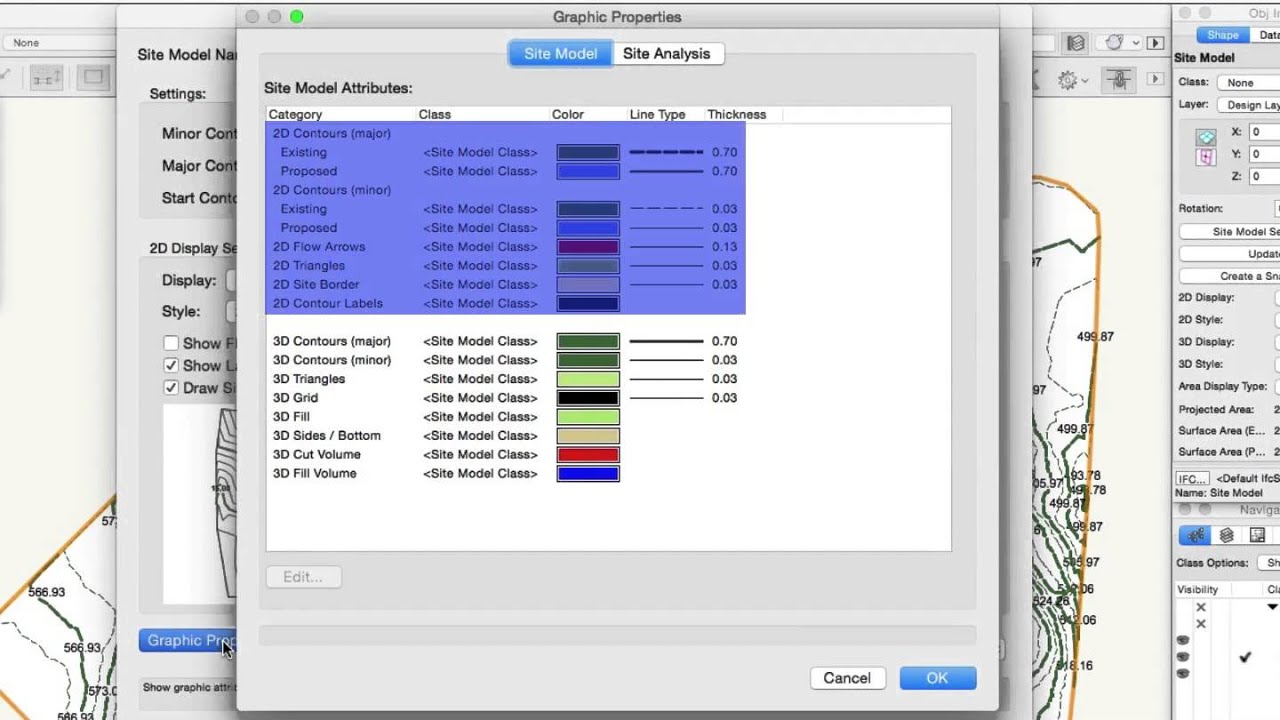Click the first X visibility mark in Navigation
The height and width of the screenshot is (720, 1280).
coord(1201,607)
